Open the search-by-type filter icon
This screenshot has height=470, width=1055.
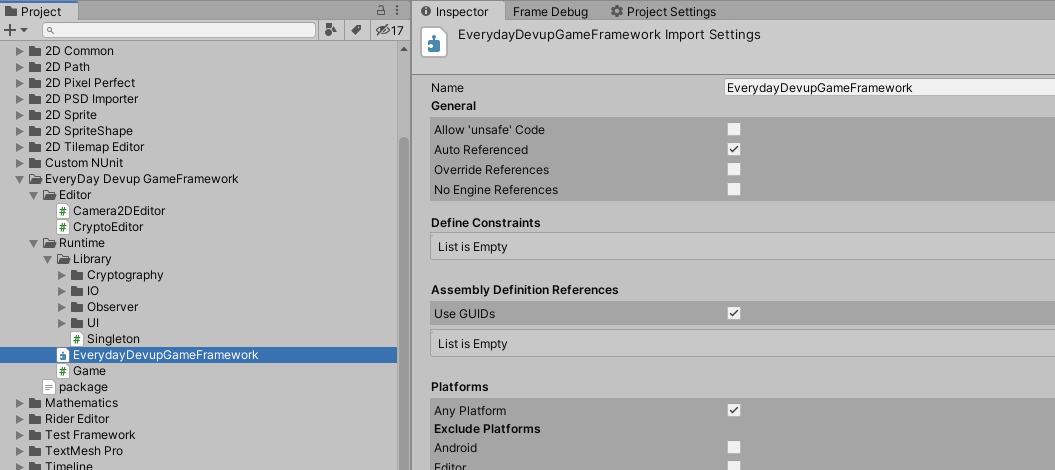330,30
